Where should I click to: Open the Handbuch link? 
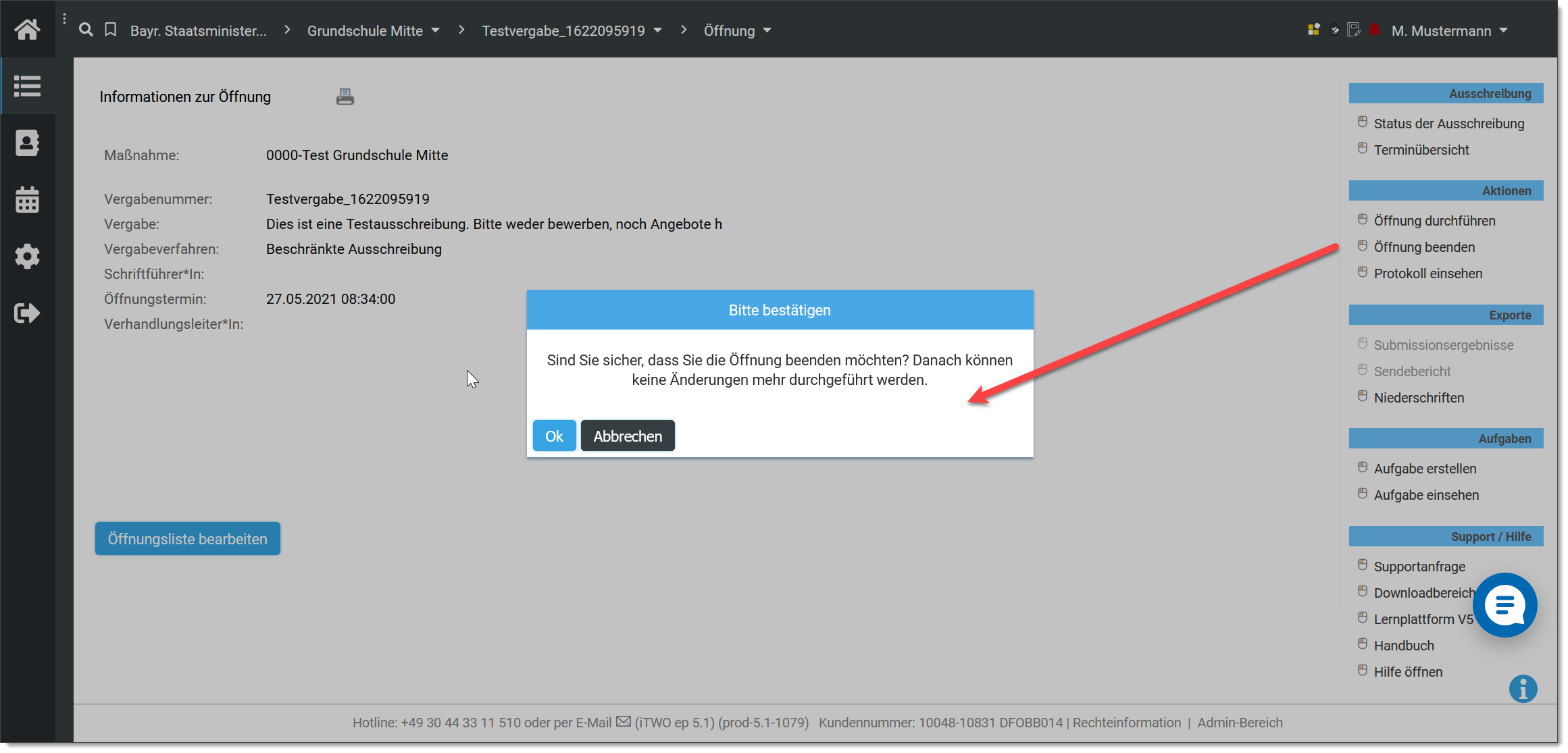1404,646
